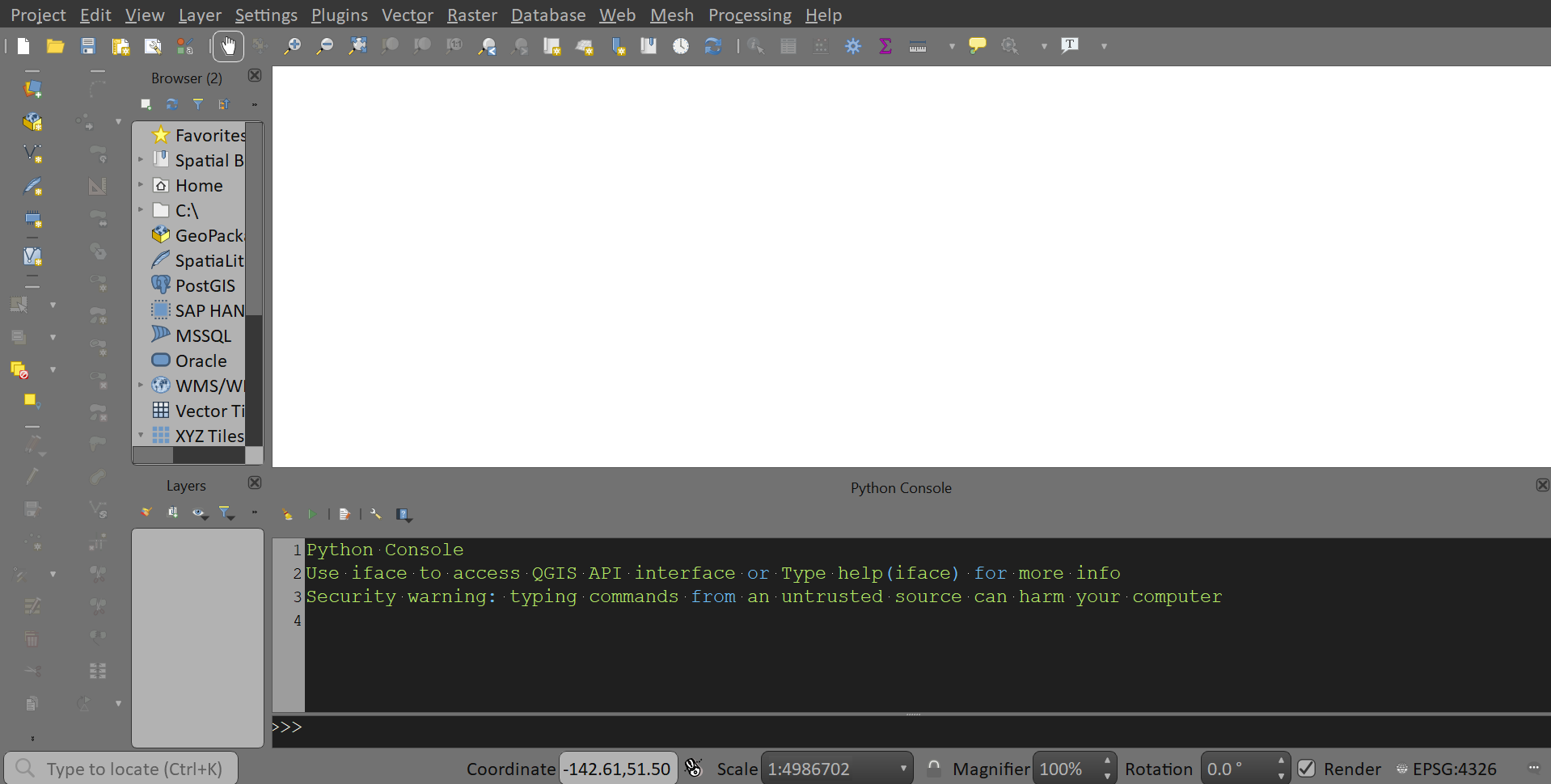Open the Raster menu

point(471,15)
